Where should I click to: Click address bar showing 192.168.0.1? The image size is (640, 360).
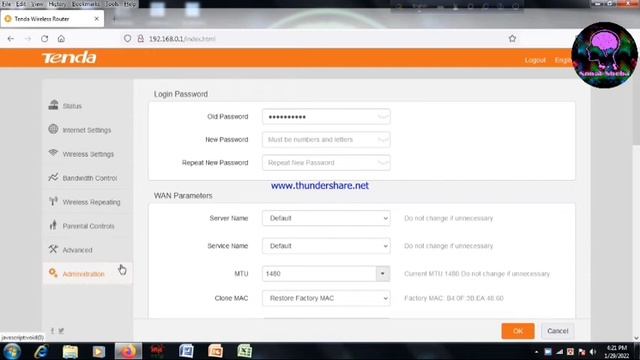pos(318,39)
